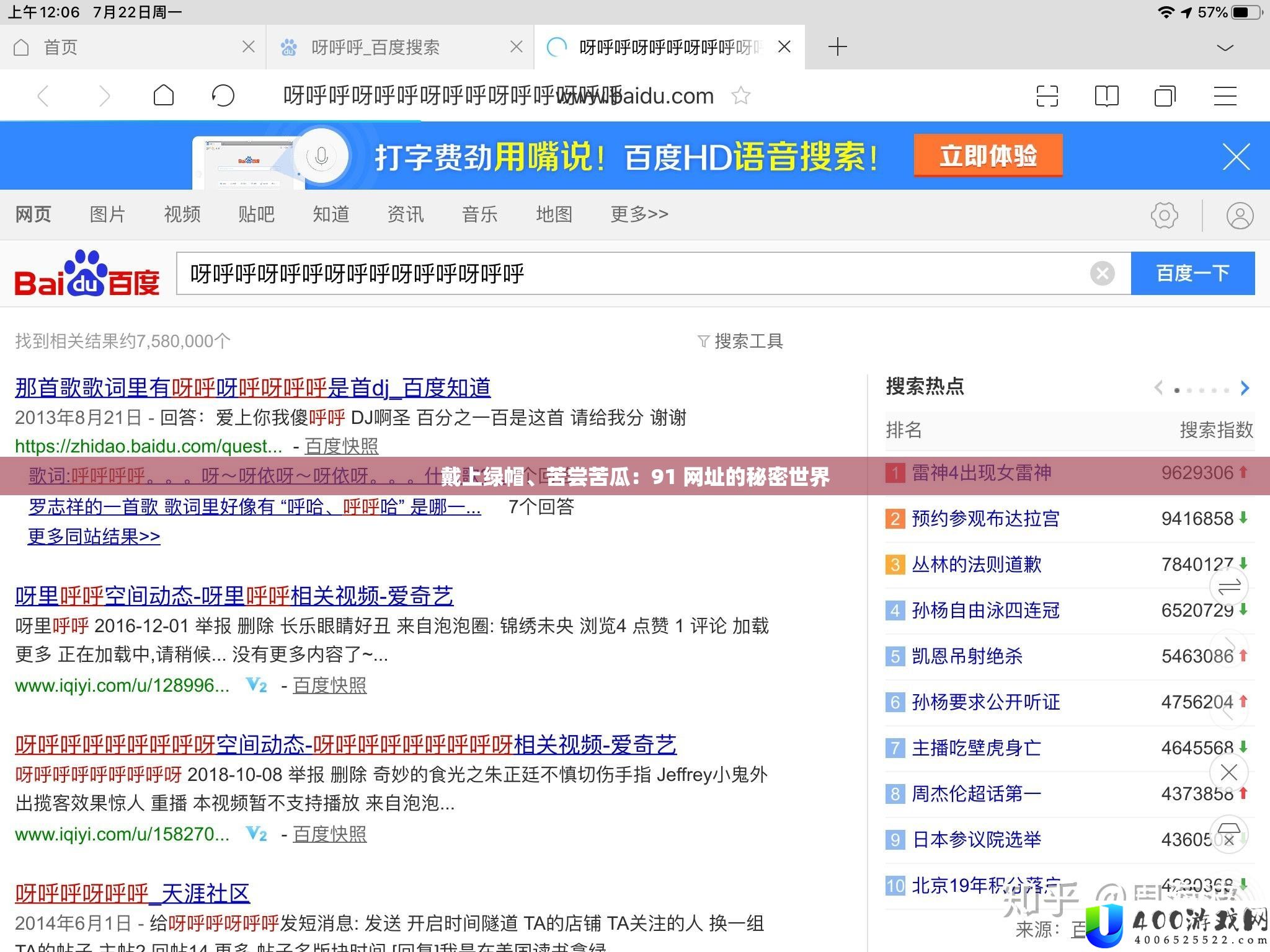Screen dimensions: 1270x952
Task: Open hot topic 凯恩吊射绝杀
Action: pyautogui.click(x=967, y=656)
